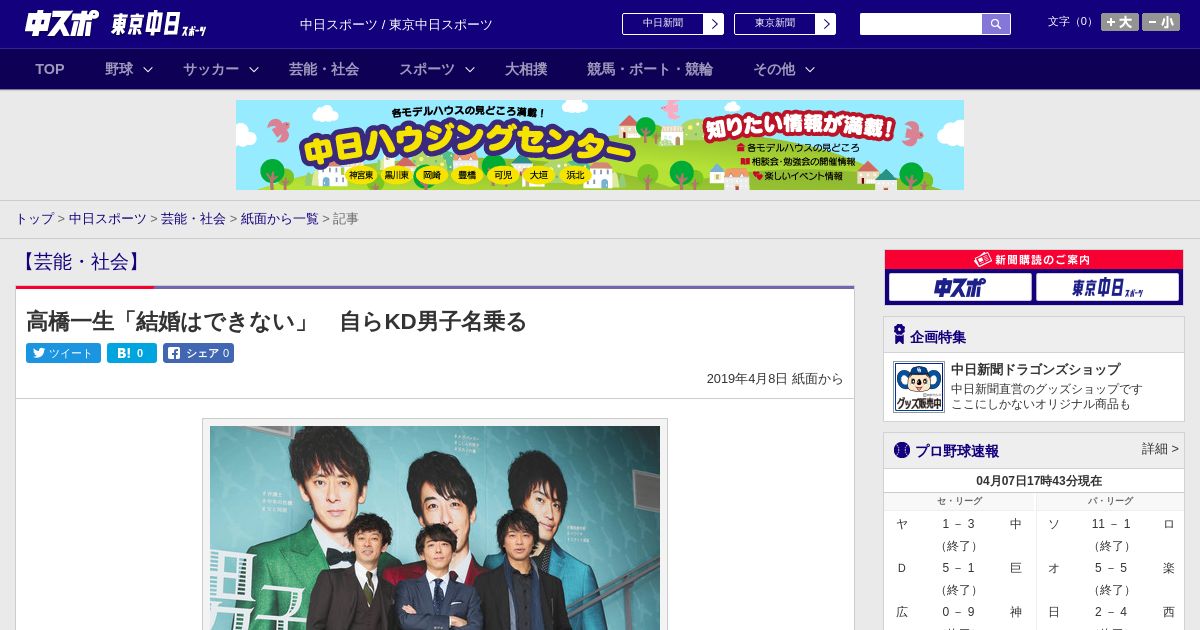
Task: Click トップ breadcrumb link
Action: click(34, 218)
